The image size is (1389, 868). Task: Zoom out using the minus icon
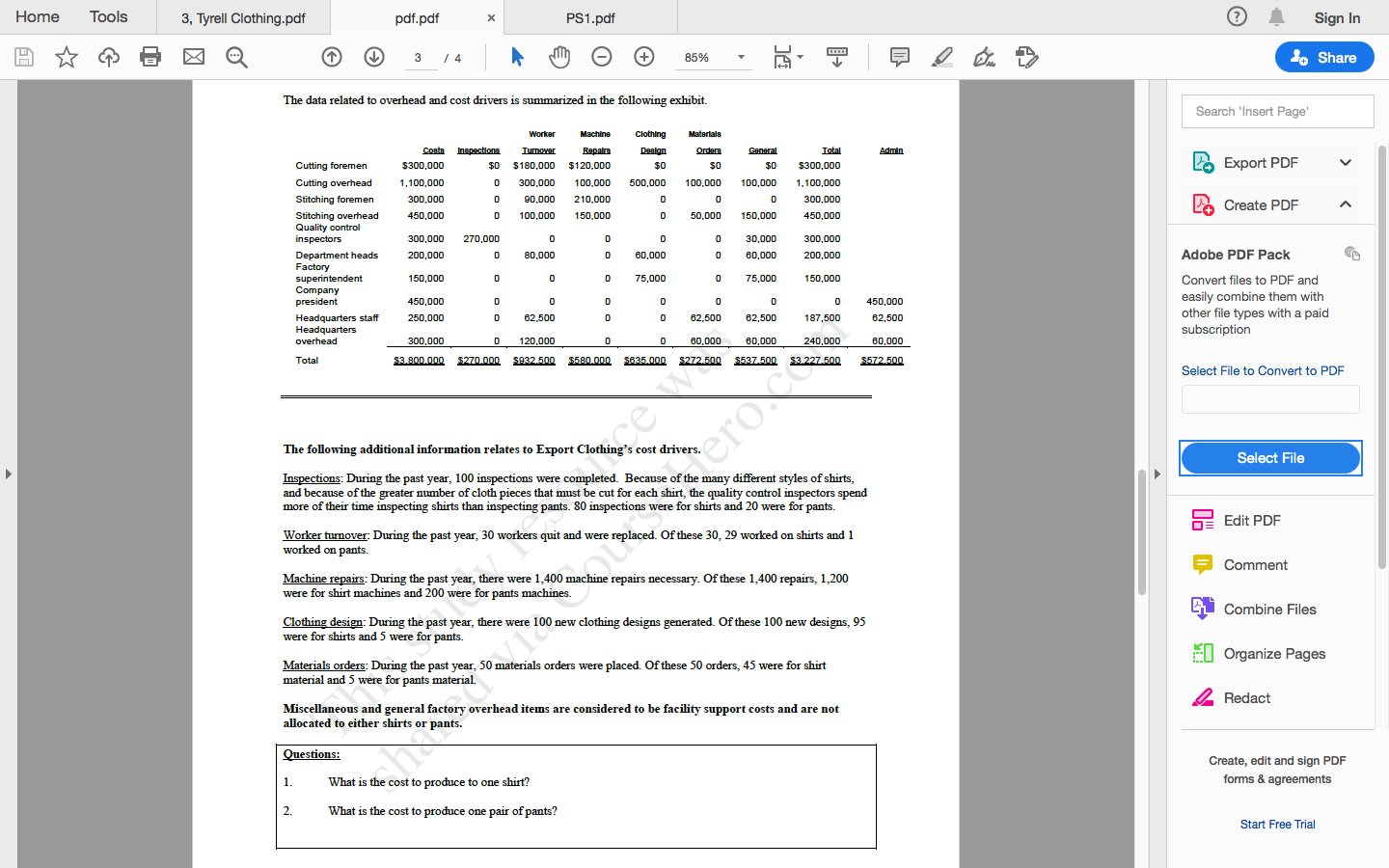pyautogui.click(x=602, y=57)
